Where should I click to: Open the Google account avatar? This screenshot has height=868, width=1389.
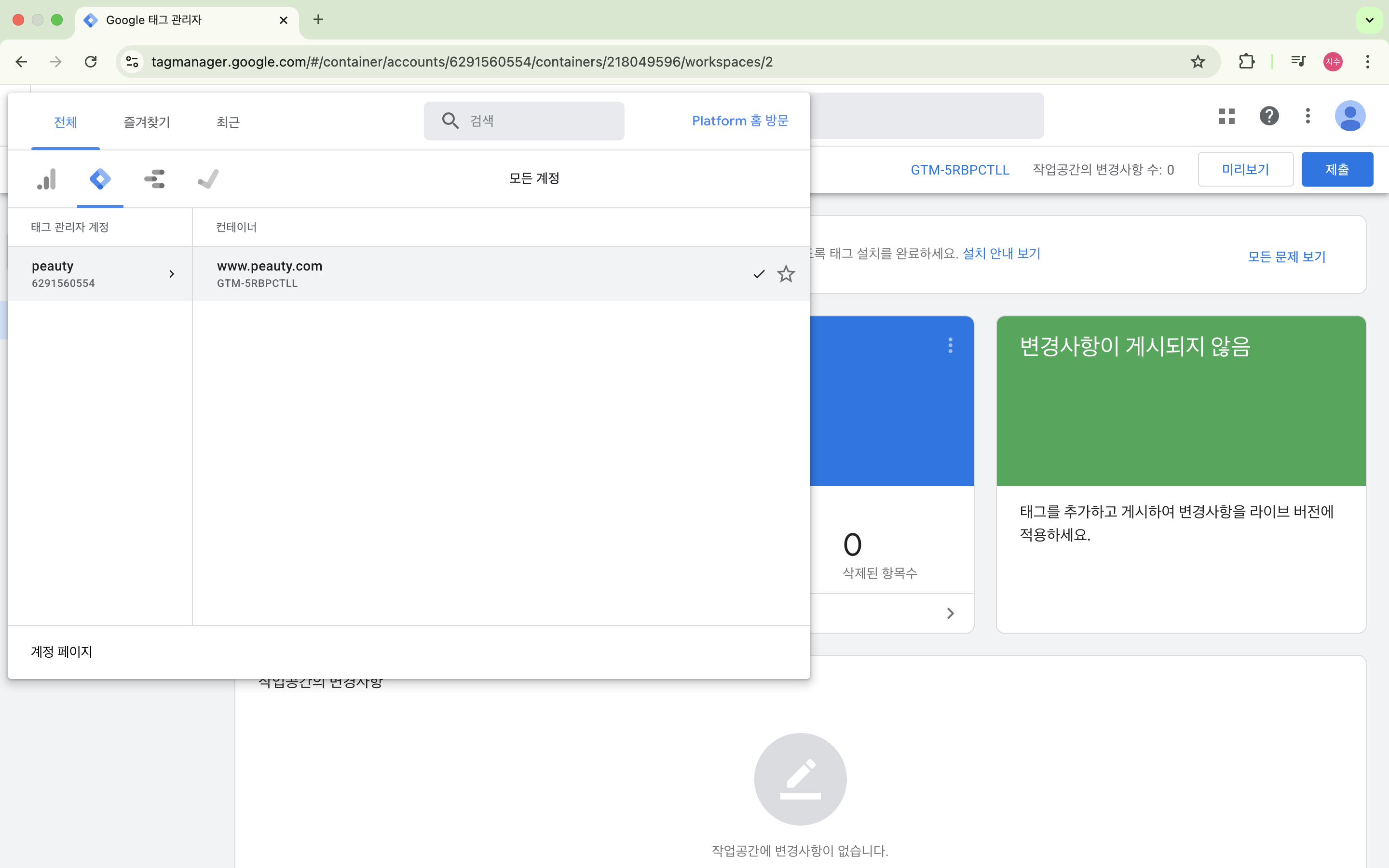click(1349, 116)
